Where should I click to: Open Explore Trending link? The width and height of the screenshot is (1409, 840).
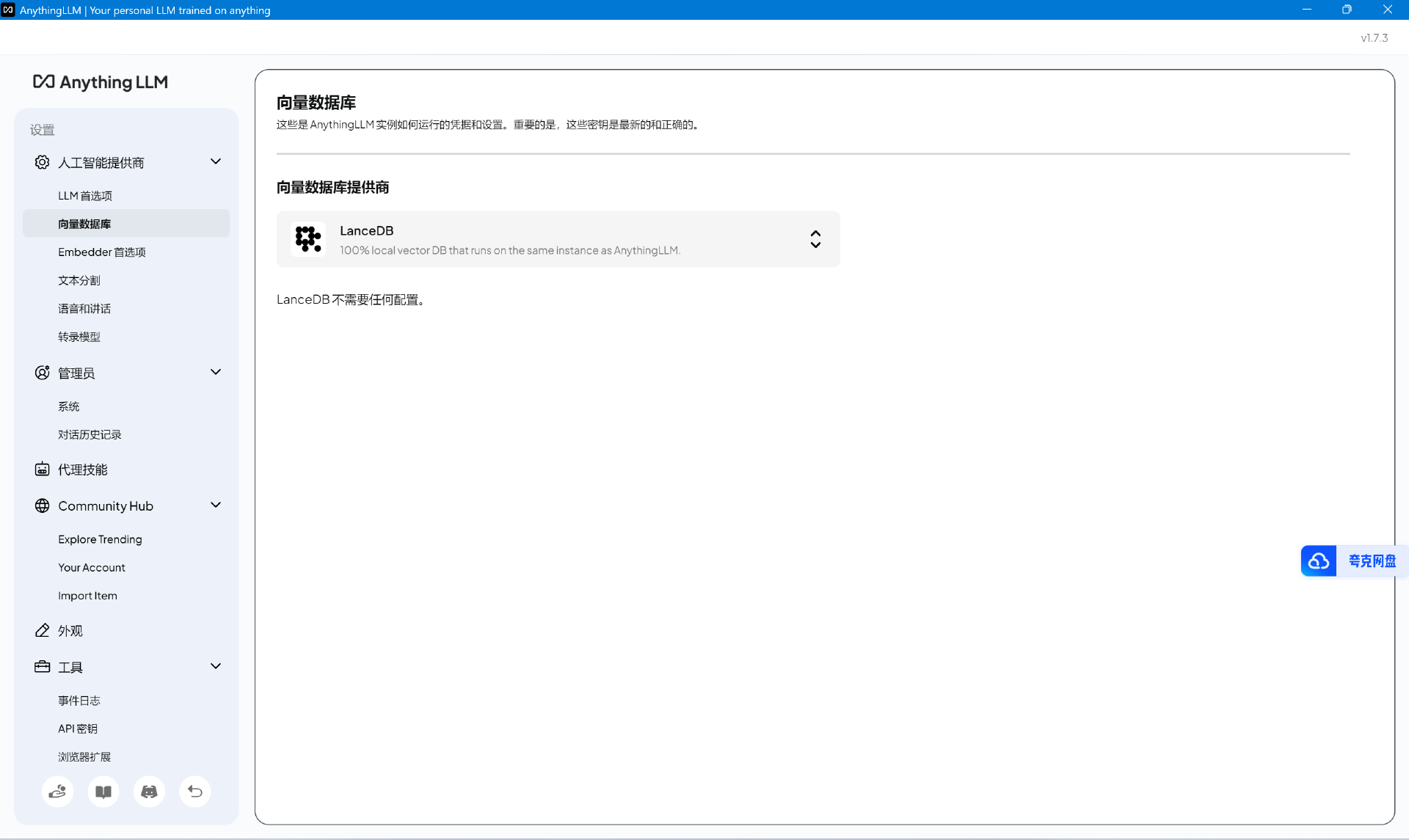pyautogui.click(x=100, y=539)
